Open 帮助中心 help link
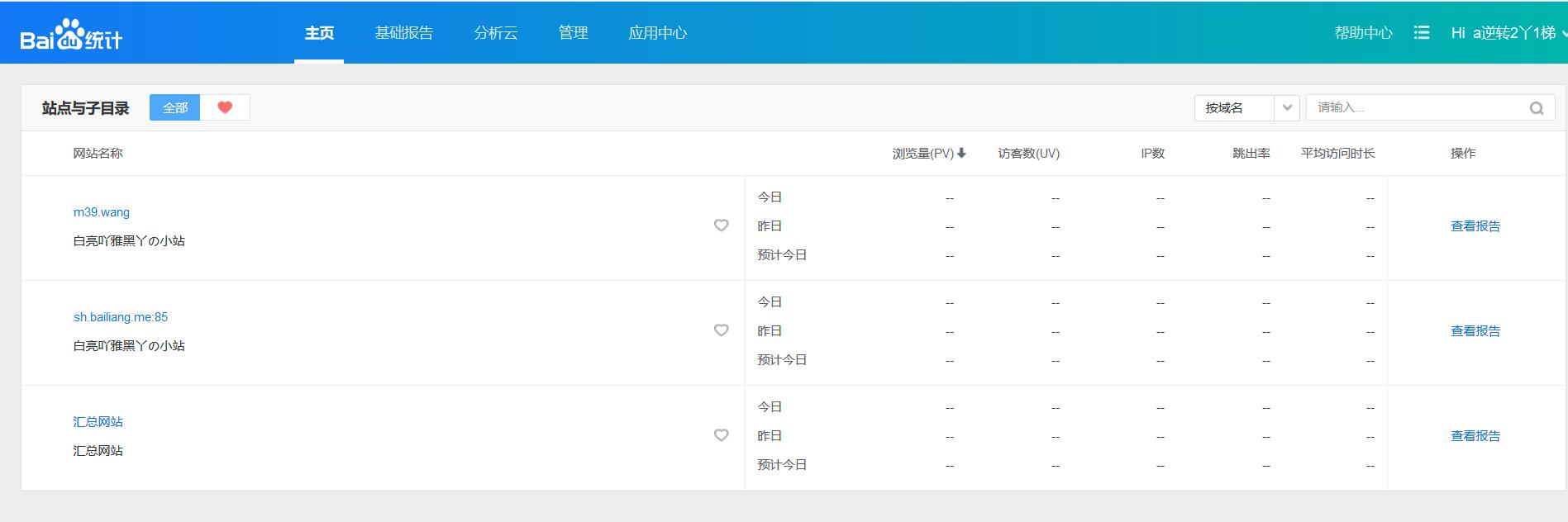 [1363, 33]
